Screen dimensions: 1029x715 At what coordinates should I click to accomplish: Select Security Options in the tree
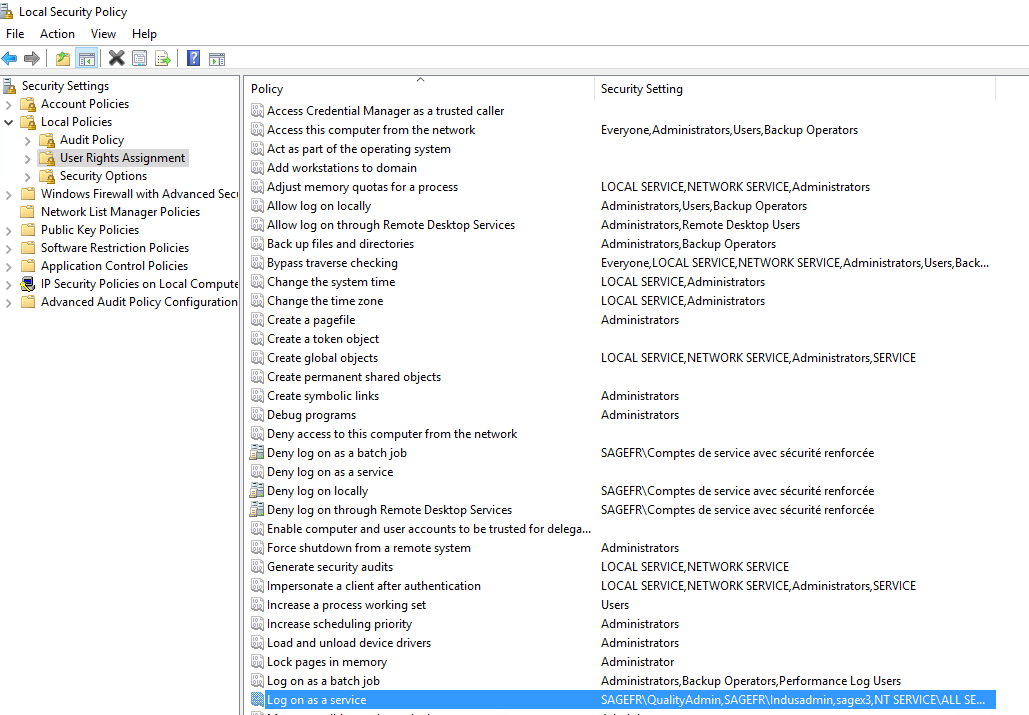coord(103,176)
